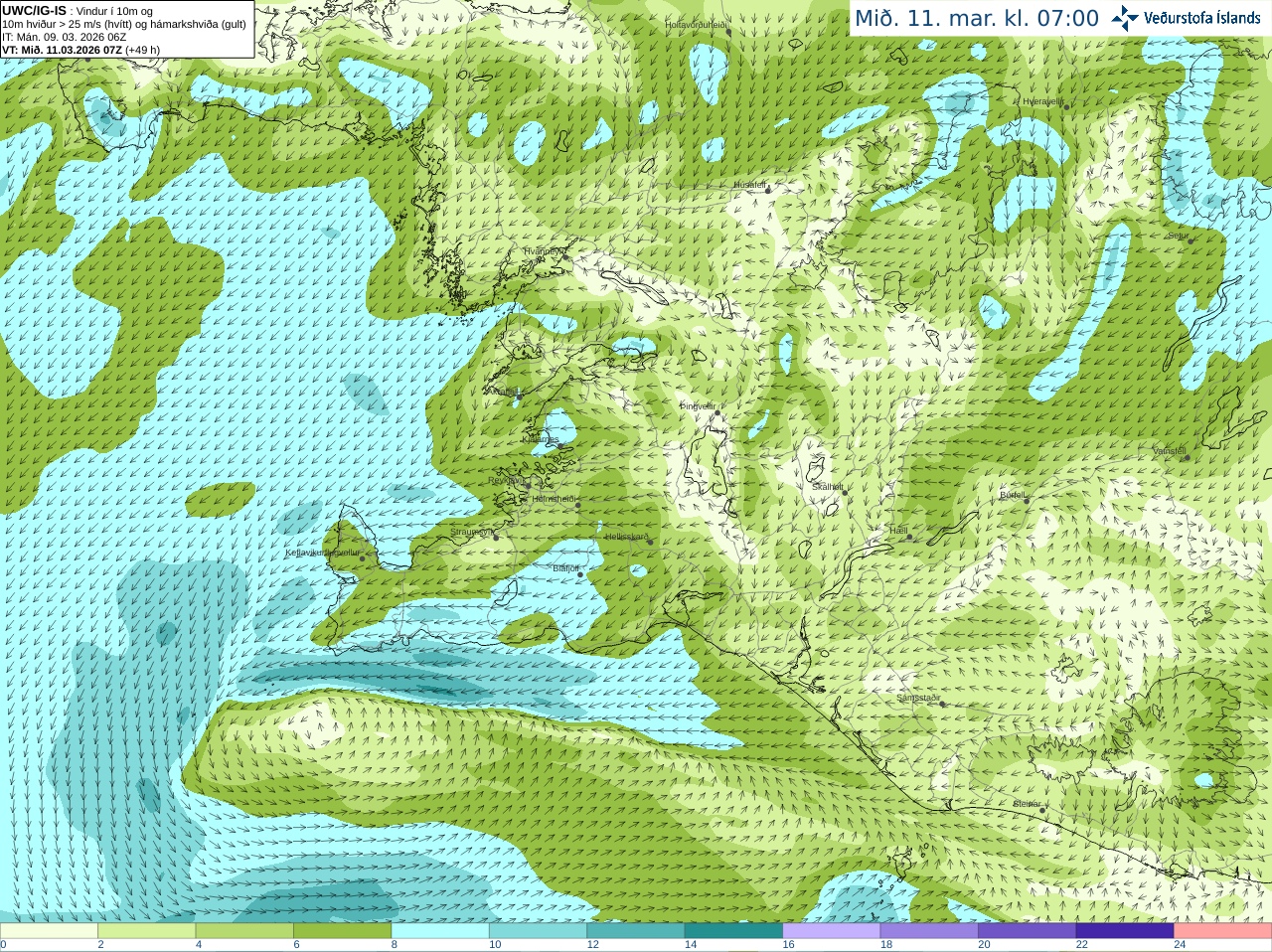Click the Keflavíkurflugvöllur station label
Viewport: 1272px width, 952px height.
323,553
